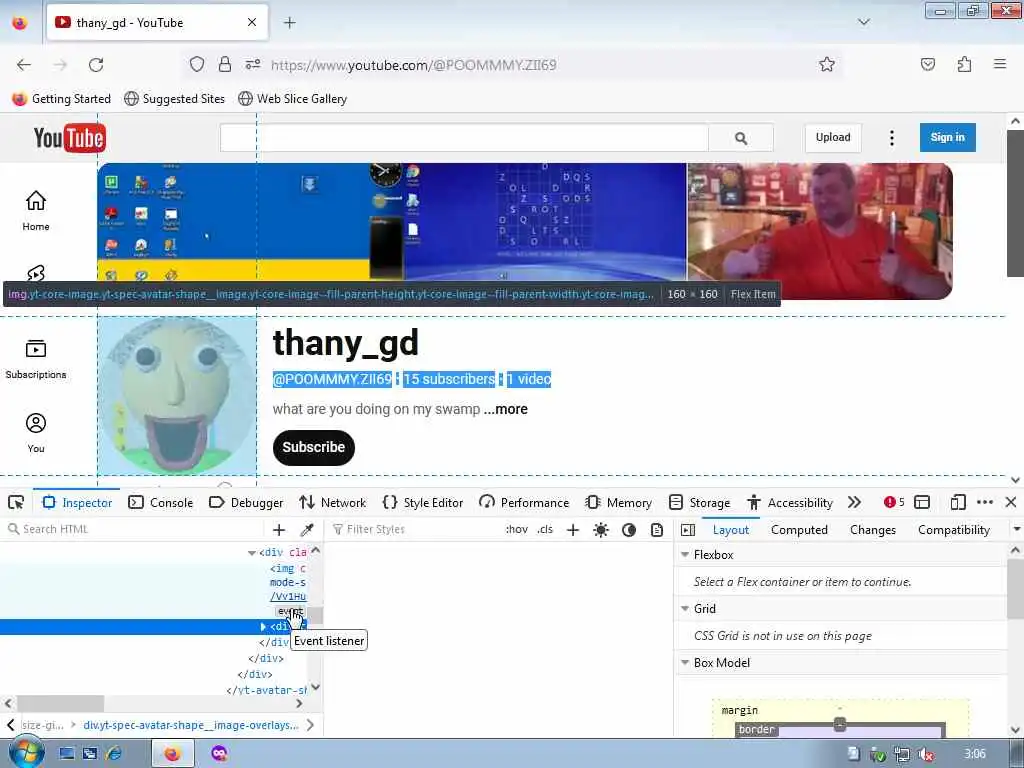Open Subscriptions in sidebar
The width and height of the screenshot is (1024, 768).
36,359
